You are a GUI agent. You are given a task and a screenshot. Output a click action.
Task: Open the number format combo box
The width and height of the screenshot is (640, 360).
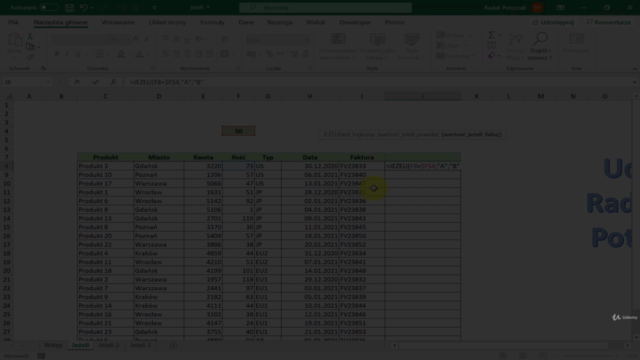(277, 39)
